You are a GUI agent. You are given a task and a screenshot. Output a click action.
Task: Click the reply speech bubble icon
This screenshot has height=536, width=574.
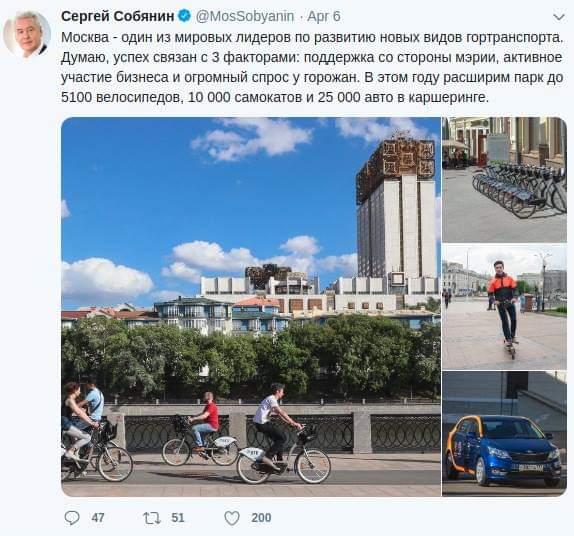point(72,518)
